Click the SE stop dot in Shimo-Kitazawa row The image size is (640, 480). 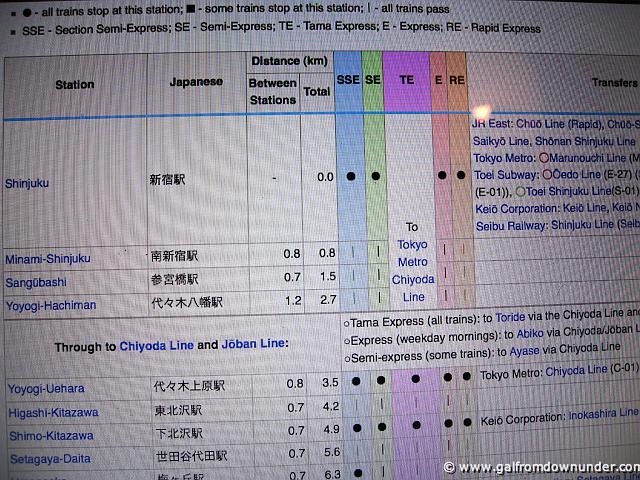tap(382, 427)
